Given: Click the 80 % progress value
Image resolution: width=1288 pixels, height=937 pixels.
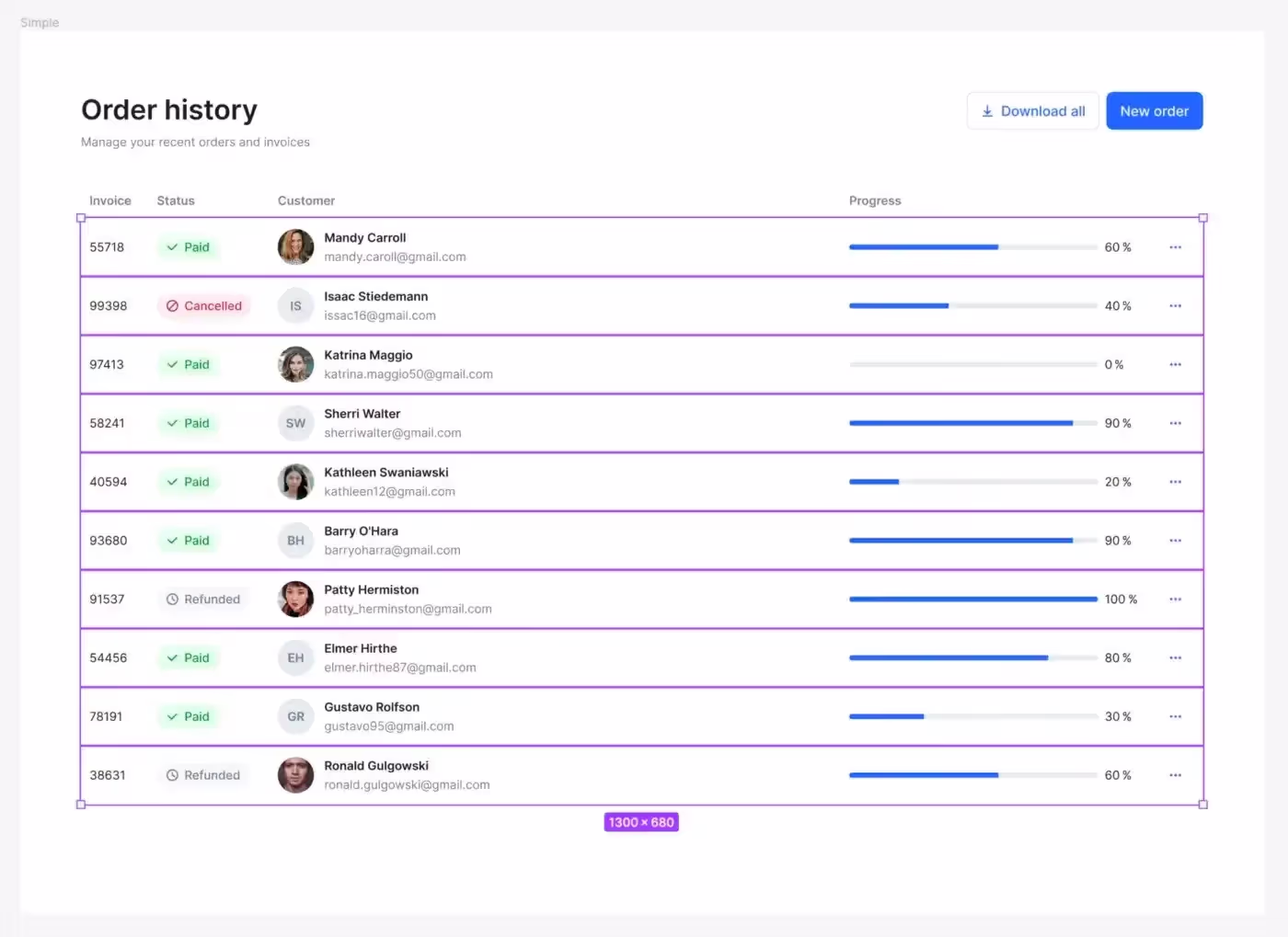Looking at the screenshot, I should click(1118, 658).
